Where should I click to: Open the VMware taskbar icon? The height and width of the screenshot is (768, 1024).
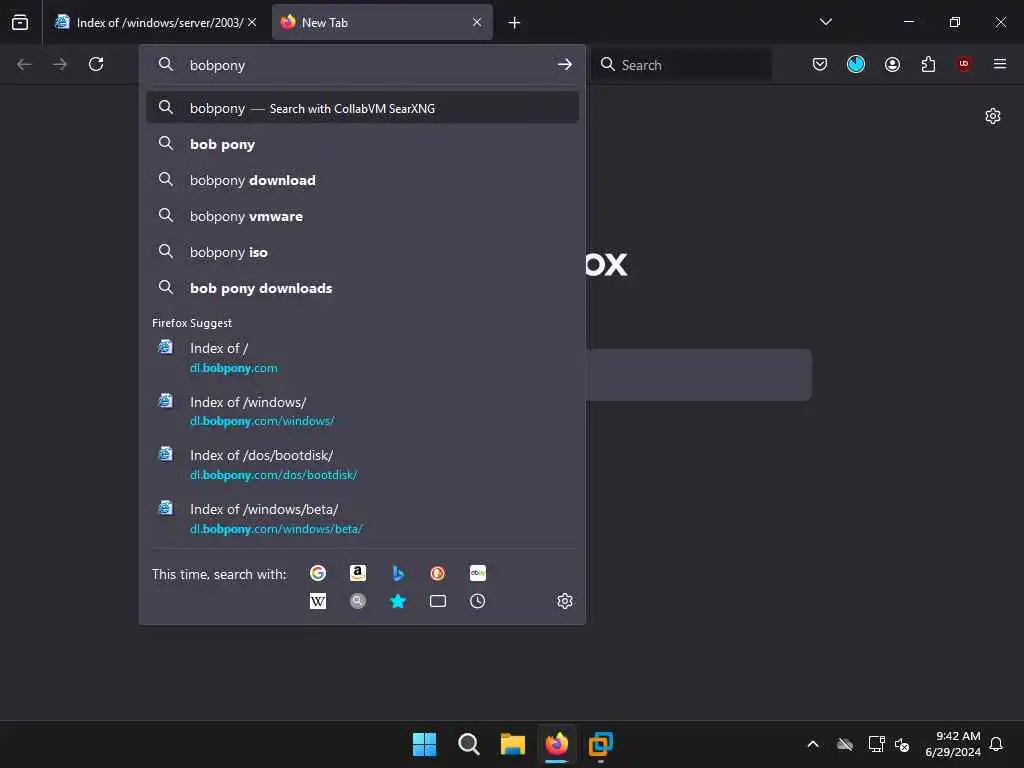click(x=601, y=744)
